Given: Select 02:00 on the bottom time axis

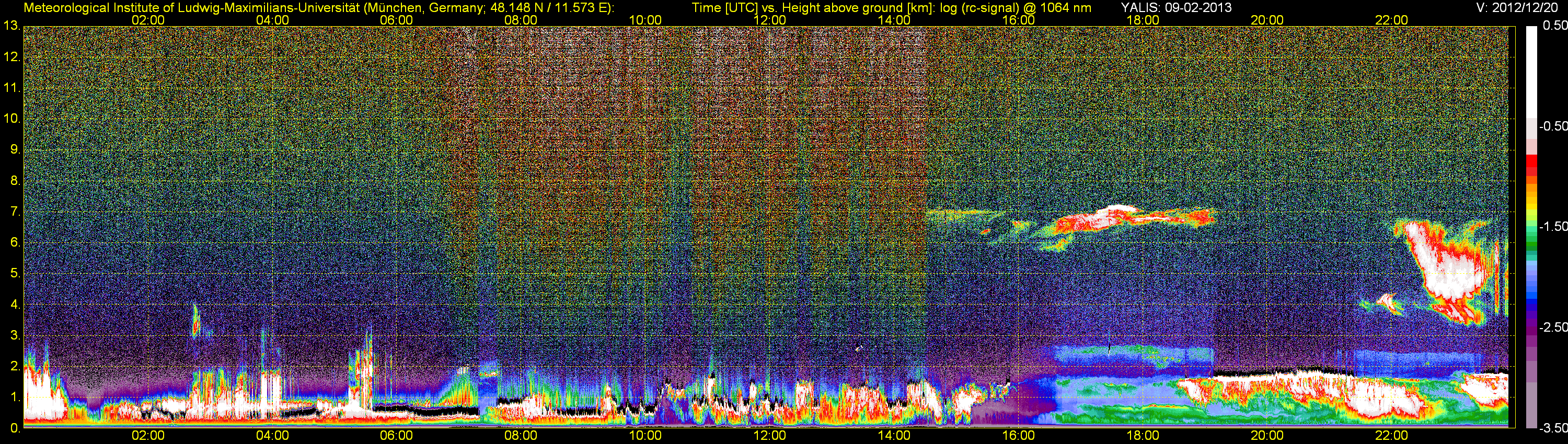Looking at the screenshot, I should [148, 436].
